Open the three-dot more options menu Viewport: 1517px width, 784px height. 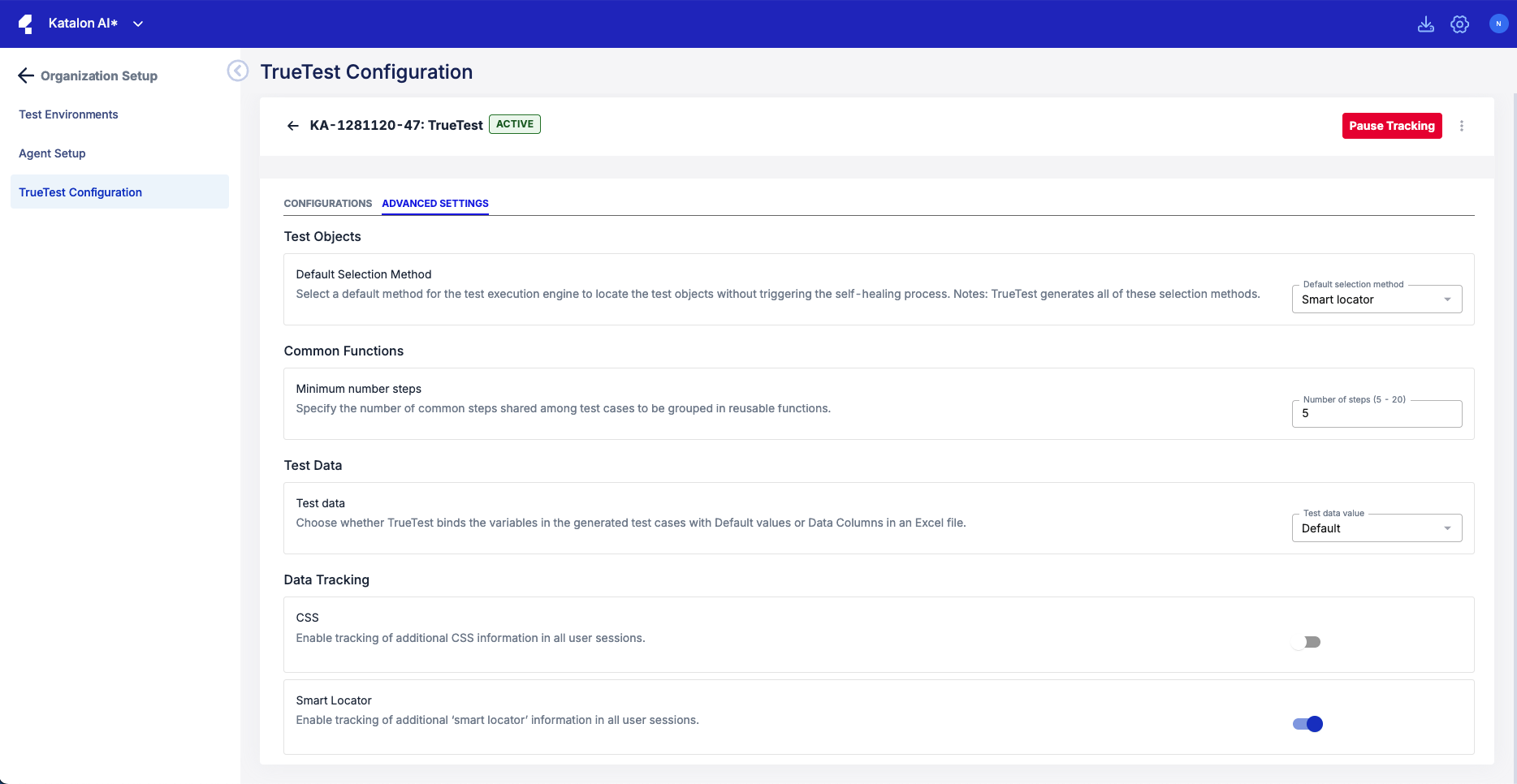(x=1461, y=126)
